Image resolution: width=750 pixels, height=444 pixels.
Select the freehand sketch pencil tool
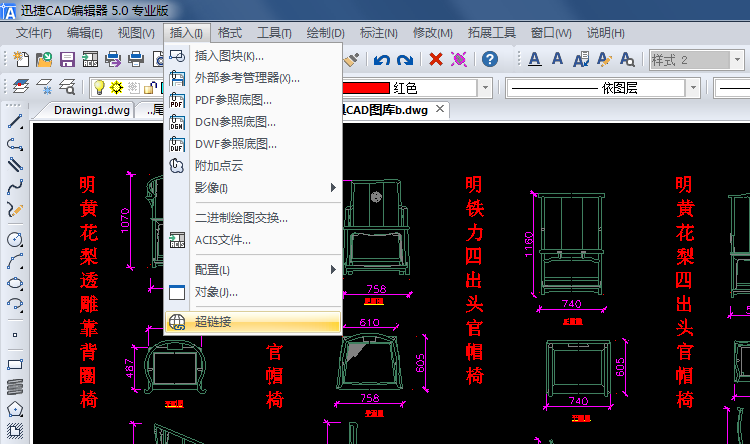[x=15, y=209]
